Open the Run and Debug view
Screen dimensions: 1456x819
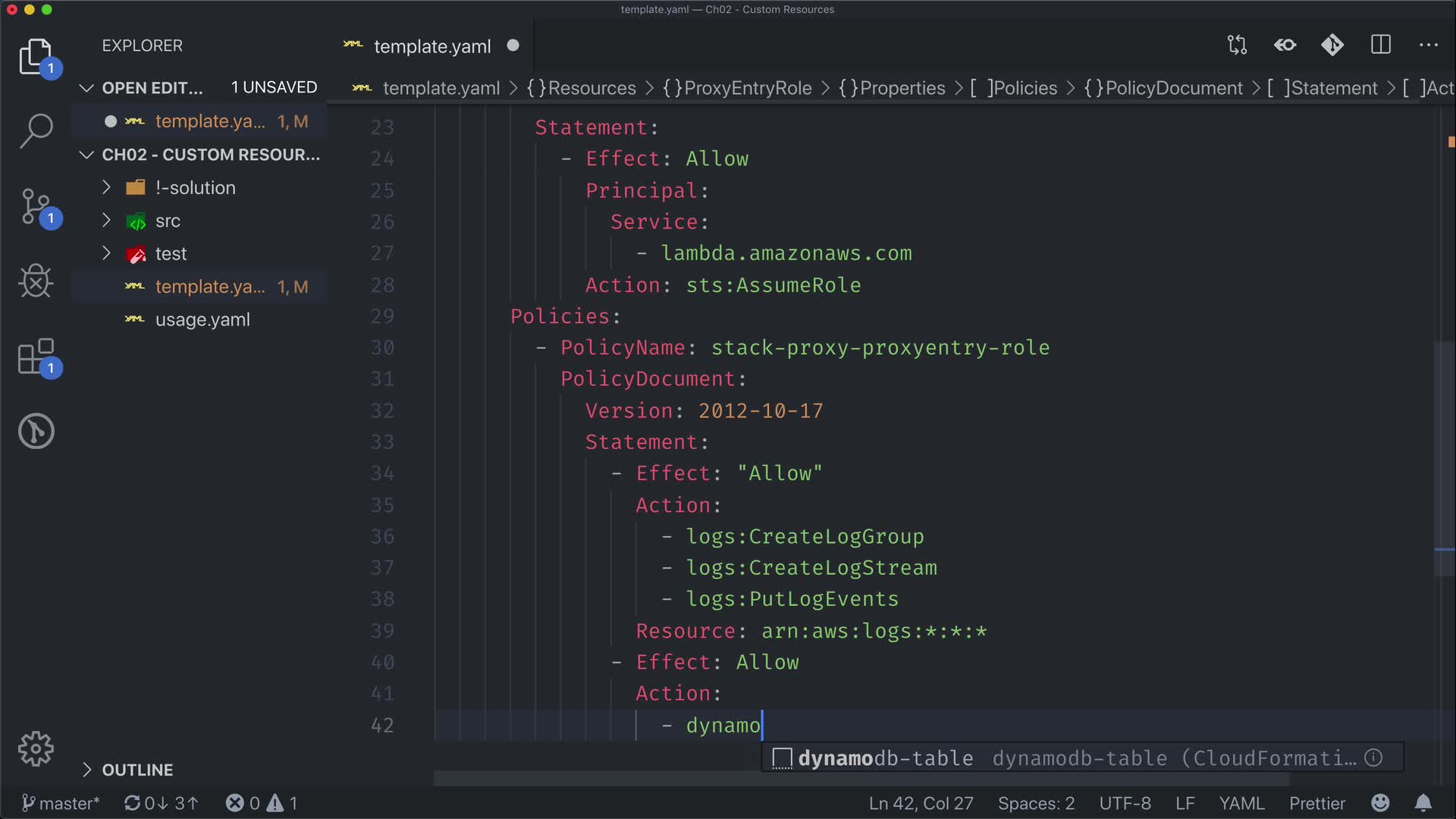[36, 281]
